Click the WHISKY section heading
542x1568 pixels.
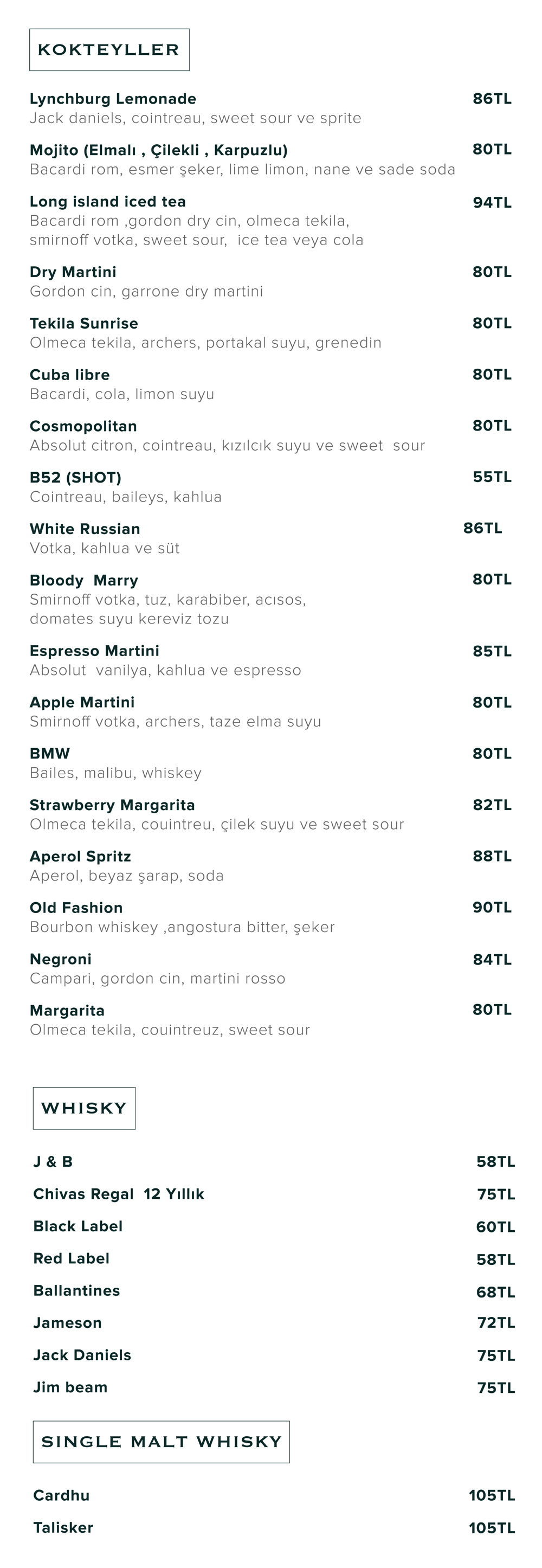point(84,1108)
